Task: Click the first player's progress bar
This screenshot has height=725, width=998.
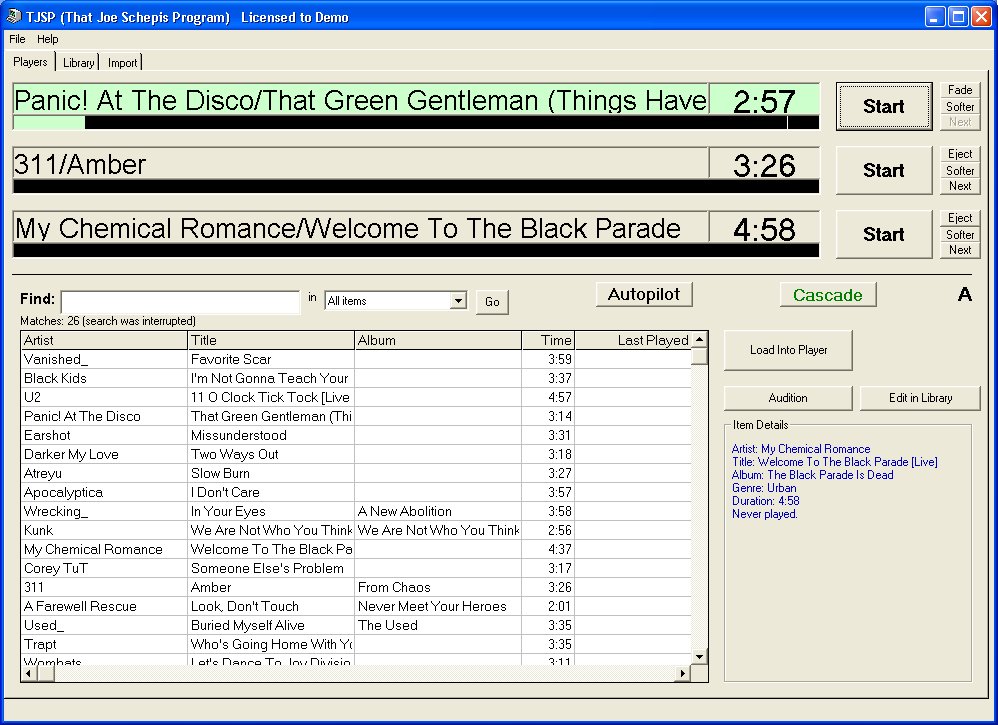Action: click(416, 123)
